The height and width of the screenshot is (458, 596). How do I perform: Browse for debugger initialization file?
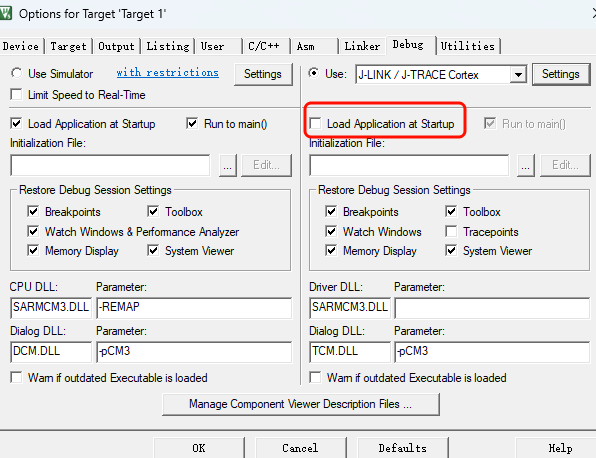click(x=526, y=165)
